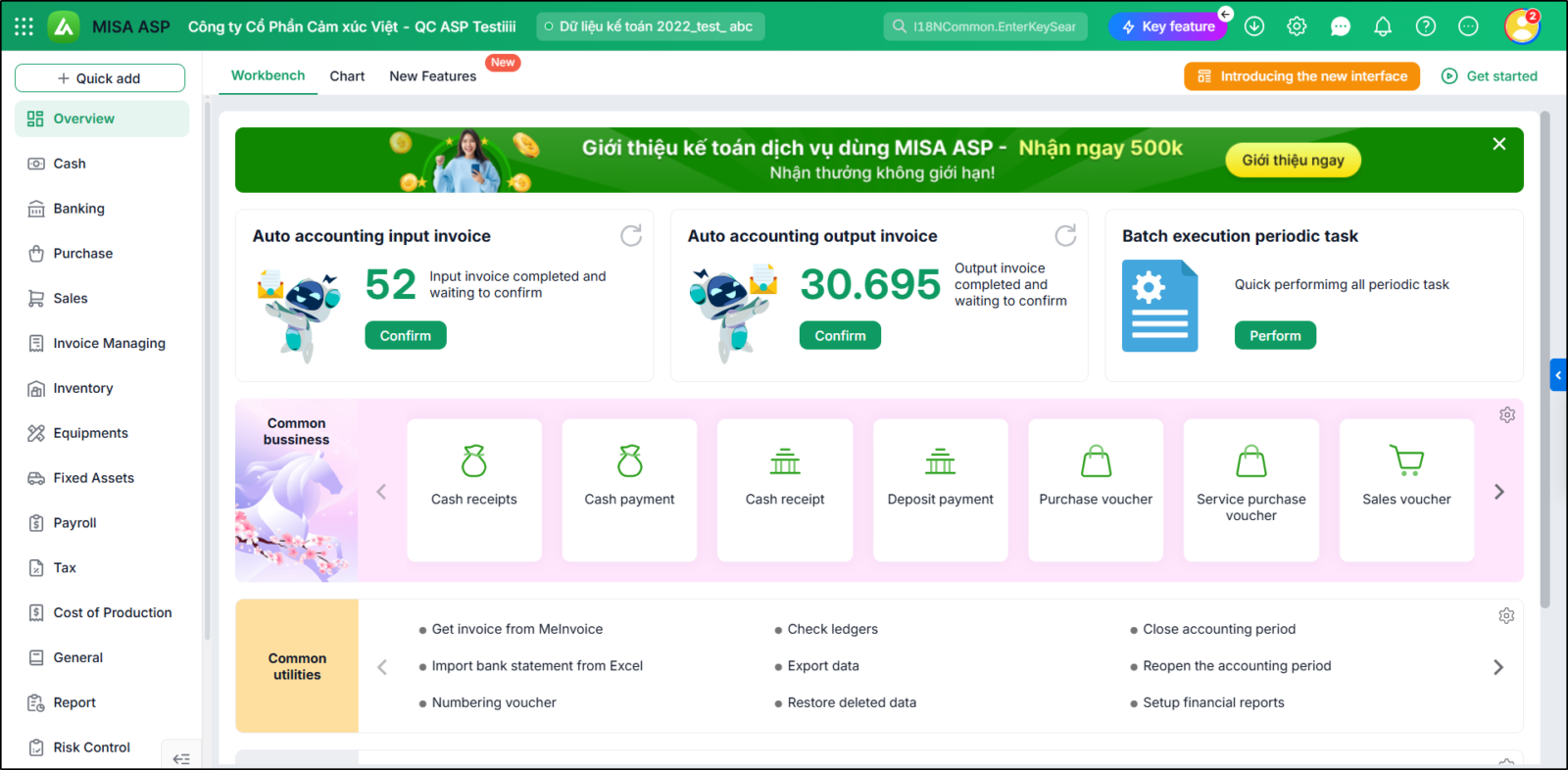This screenshot has height=770, width=1568.
Task: Open settings gear in top header
Action: tap(1297, 26)
